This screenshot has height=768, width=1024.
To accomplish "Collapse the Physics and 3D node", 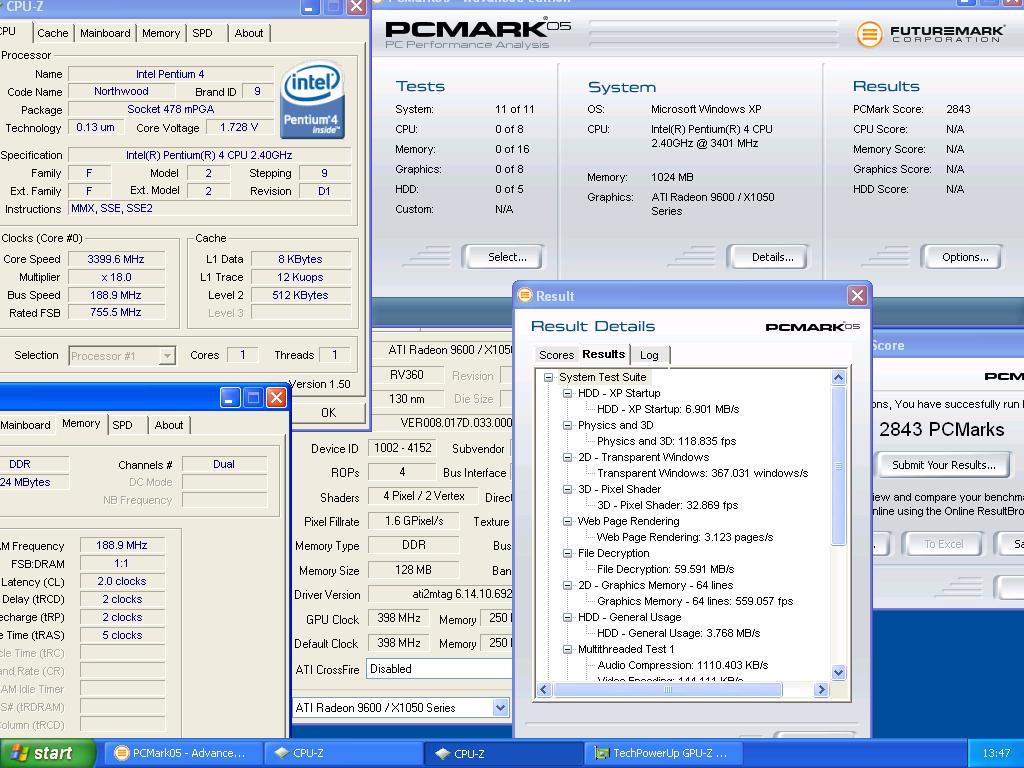I will 568,425.
